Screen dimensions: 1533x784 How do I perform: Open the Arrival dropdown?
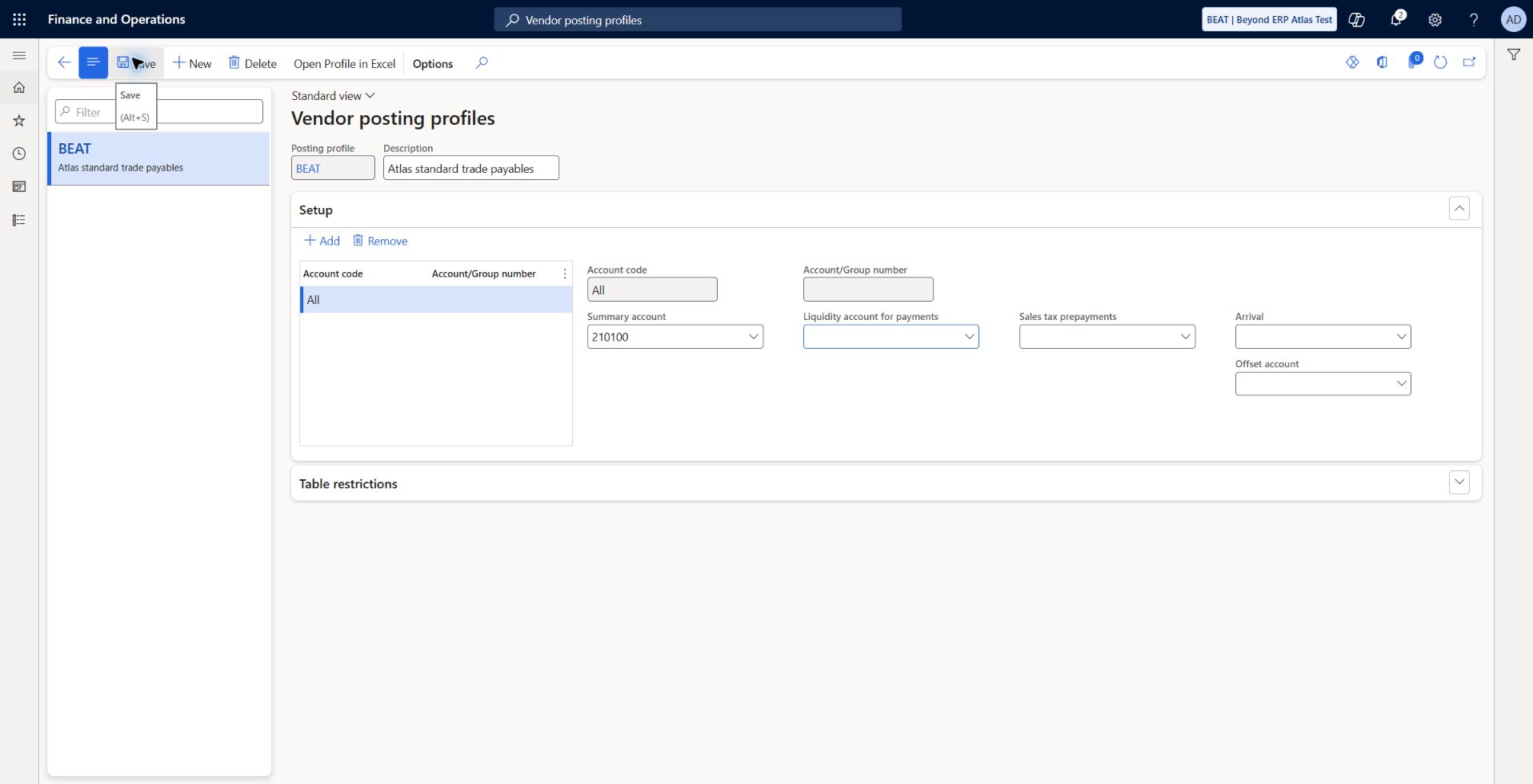coord(1401,337)
